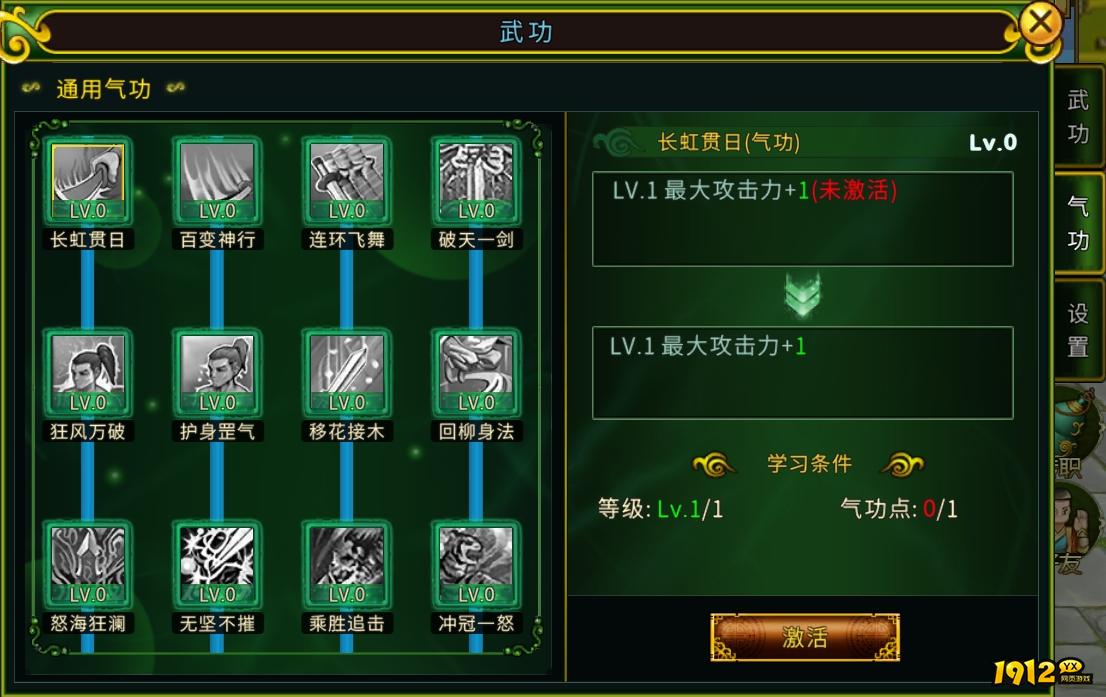
Task: Click the 激活 activate button
Action: pyautogui.click(x=805, y=637)
